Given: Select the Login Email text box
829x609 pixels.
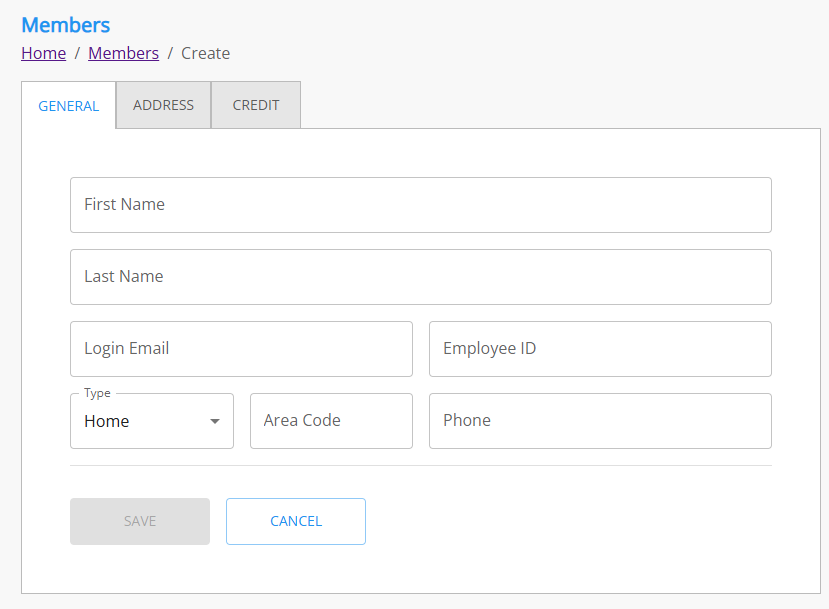Looking at the screenshot, I should pos(241,349).
